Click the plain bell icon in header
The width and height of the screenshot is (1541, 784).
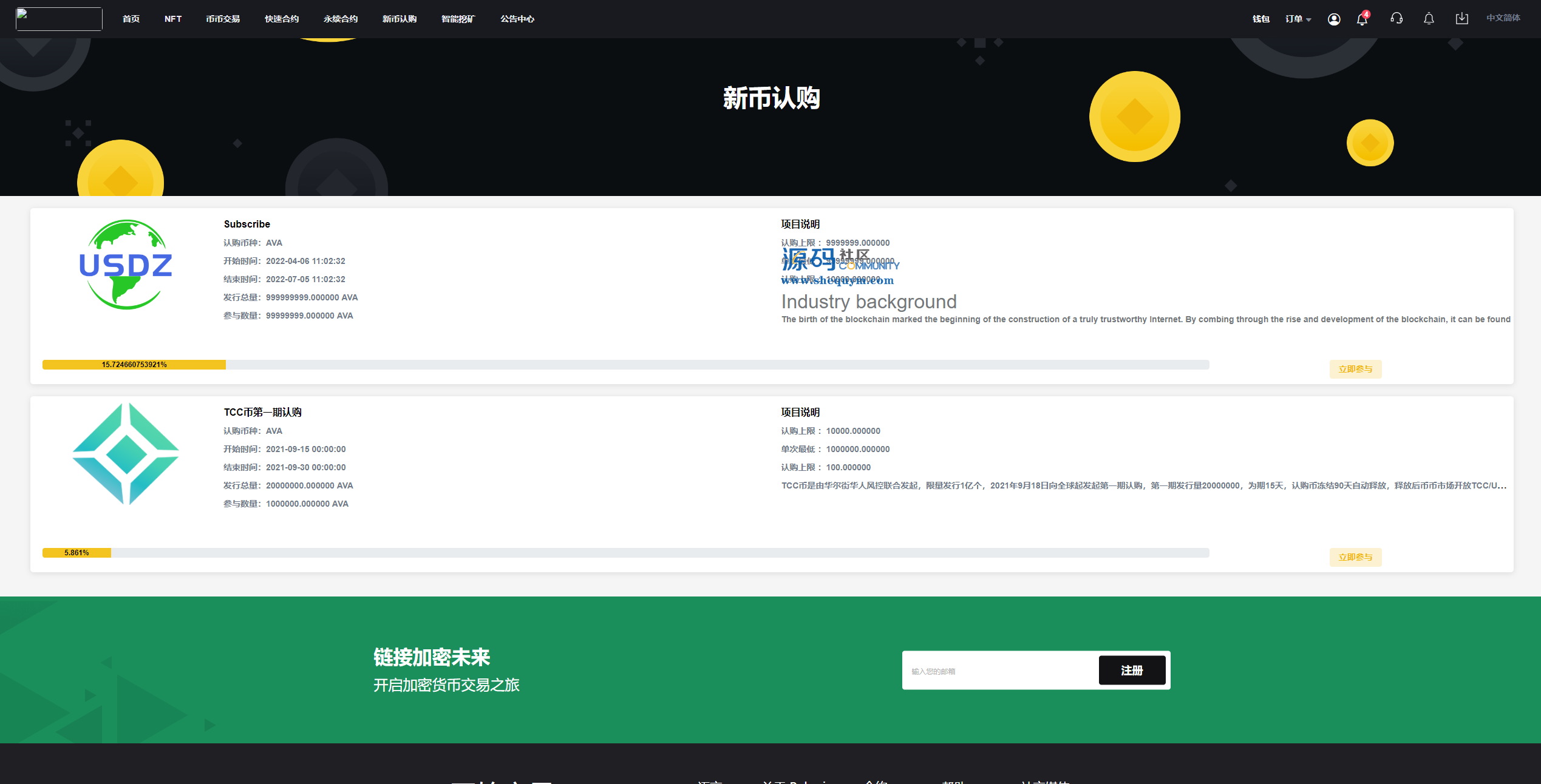point(1429,19)
